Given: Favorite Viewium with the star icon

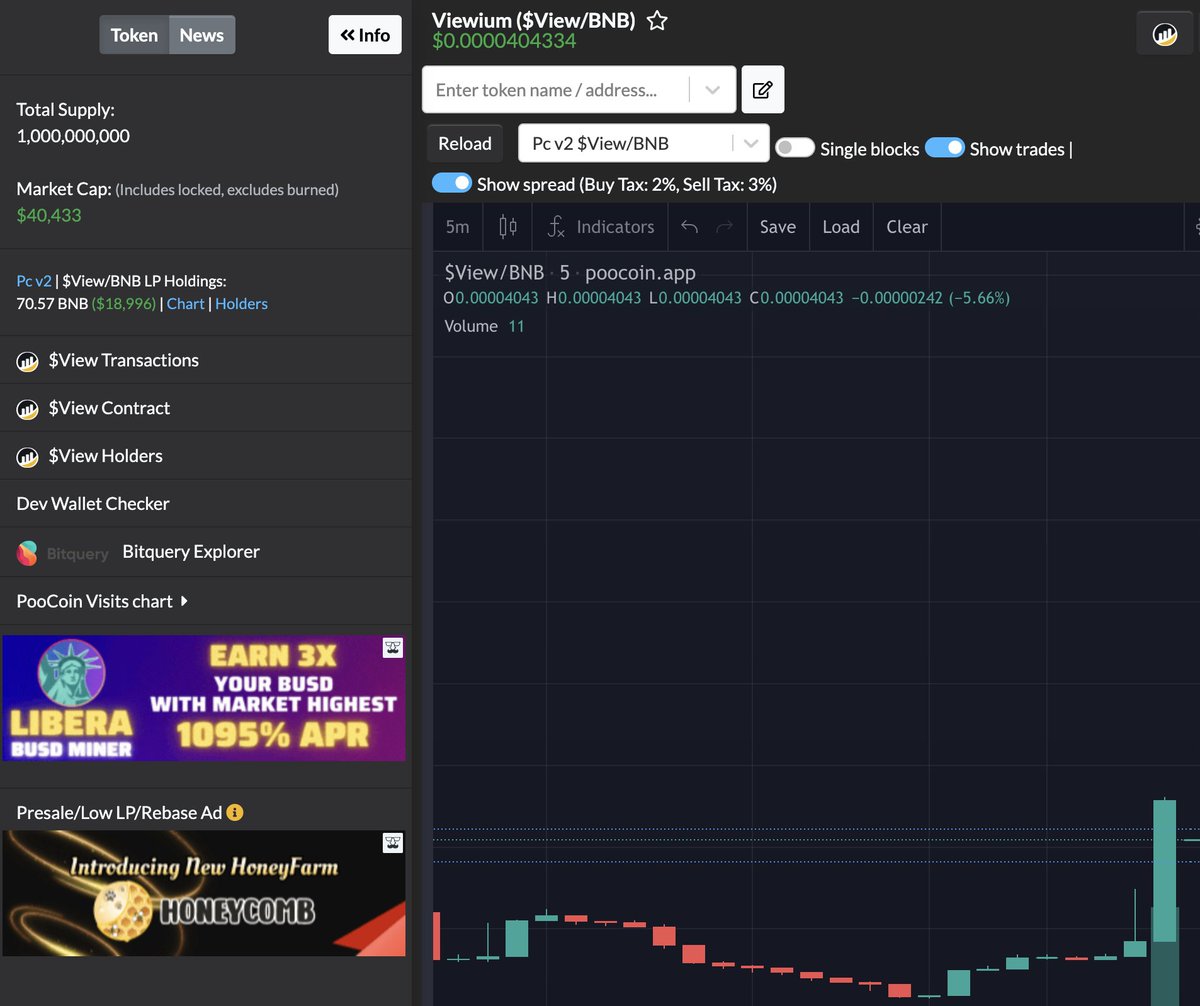Looking at the screenshot, I should coord(657,20).
